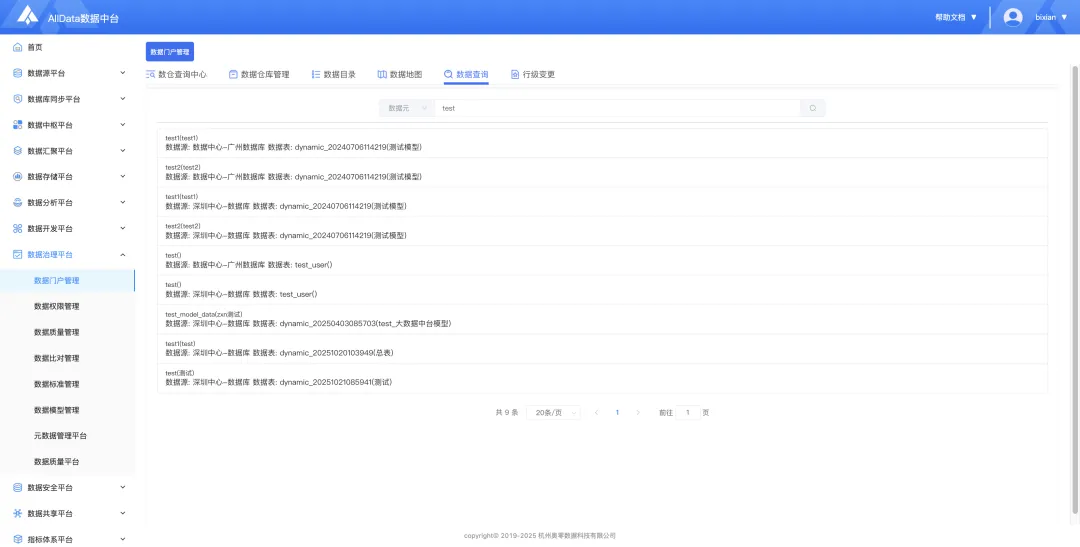Click the vertical page scrollbar
This screenshot has width=1080, height=547.
coord(1075,289)
